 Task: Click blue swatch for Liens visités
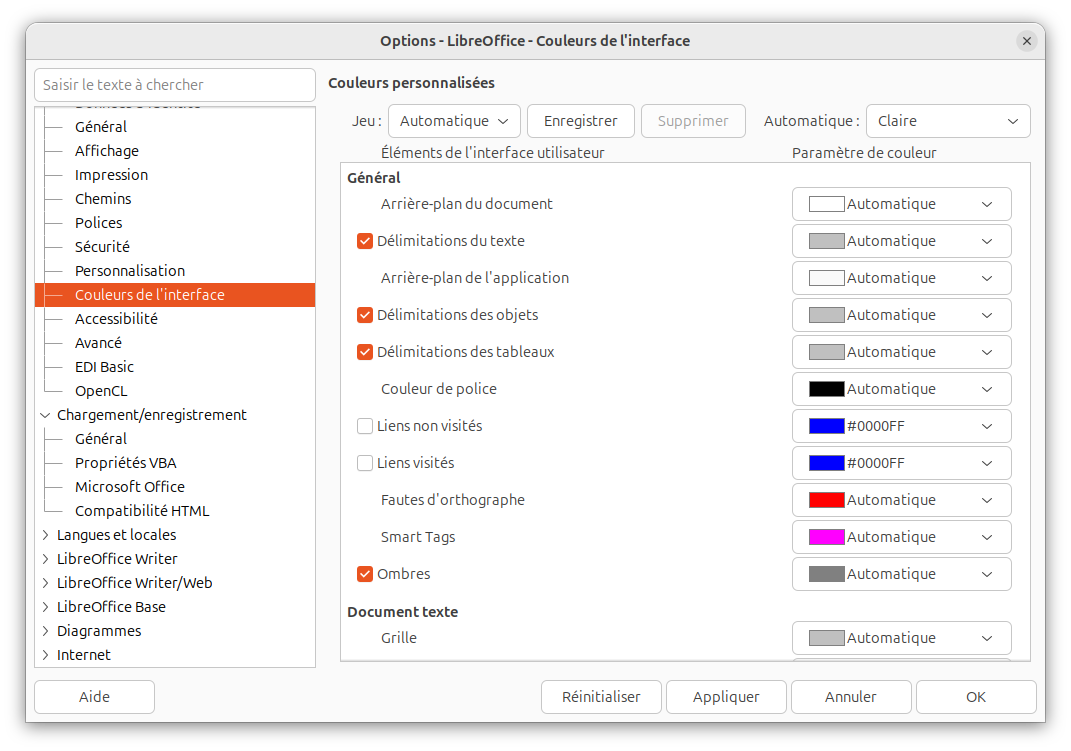(x=826, y=463)
